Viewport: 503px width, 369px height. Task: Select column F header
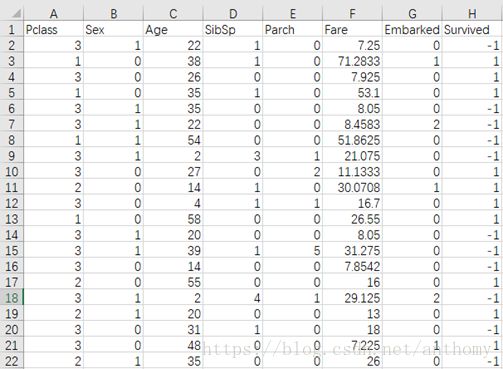click(352, 14)
